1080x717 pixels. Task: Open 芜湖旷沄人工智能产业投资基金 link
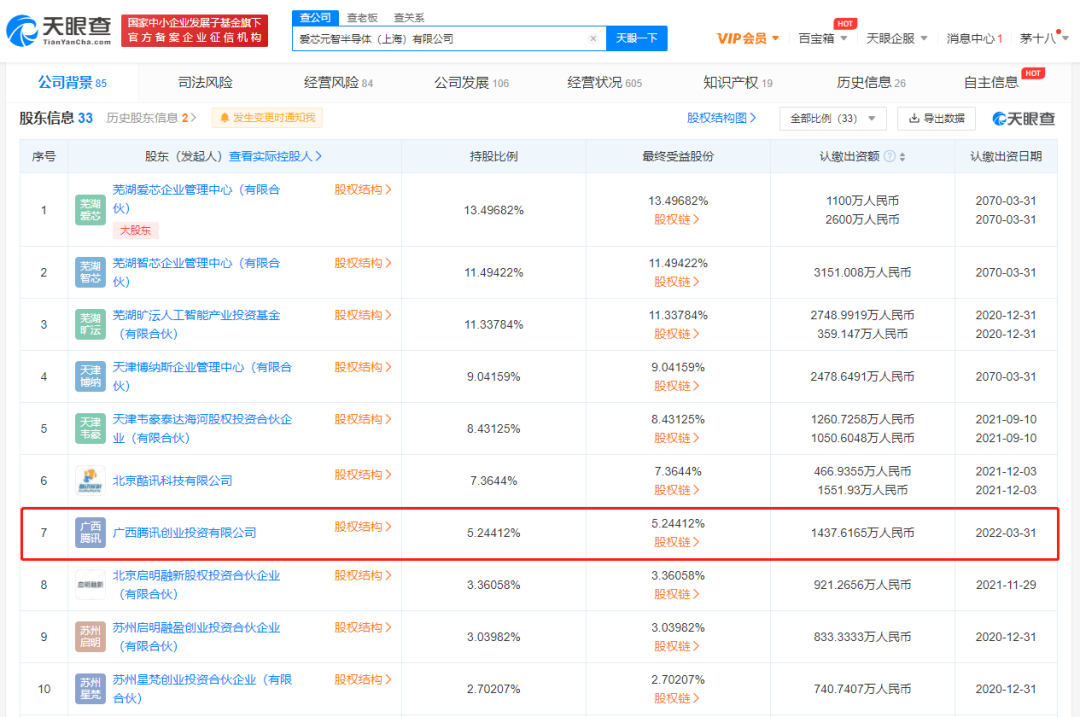tap(196, 324)
